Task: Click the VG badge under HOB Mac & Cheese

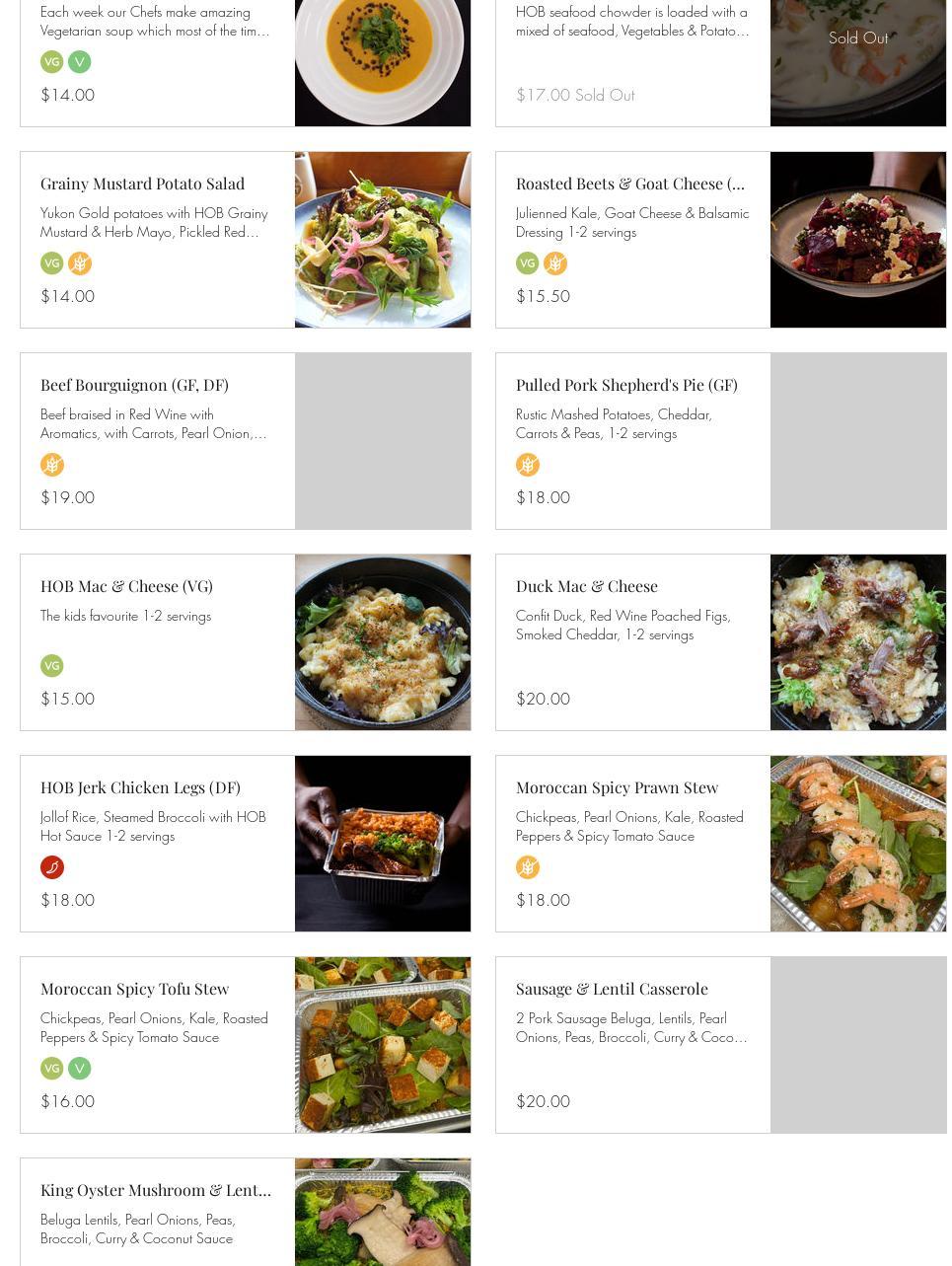Action: [x=52, y=666]
